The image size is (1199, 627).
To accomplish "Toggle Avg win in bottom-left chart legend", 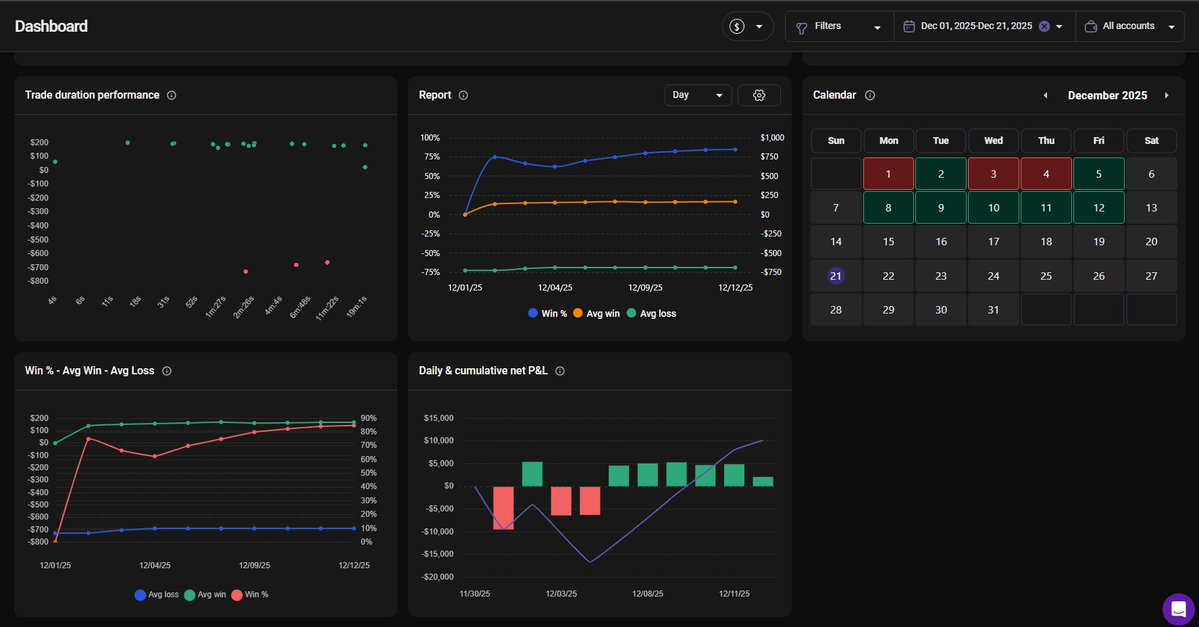I will [205, 595].
